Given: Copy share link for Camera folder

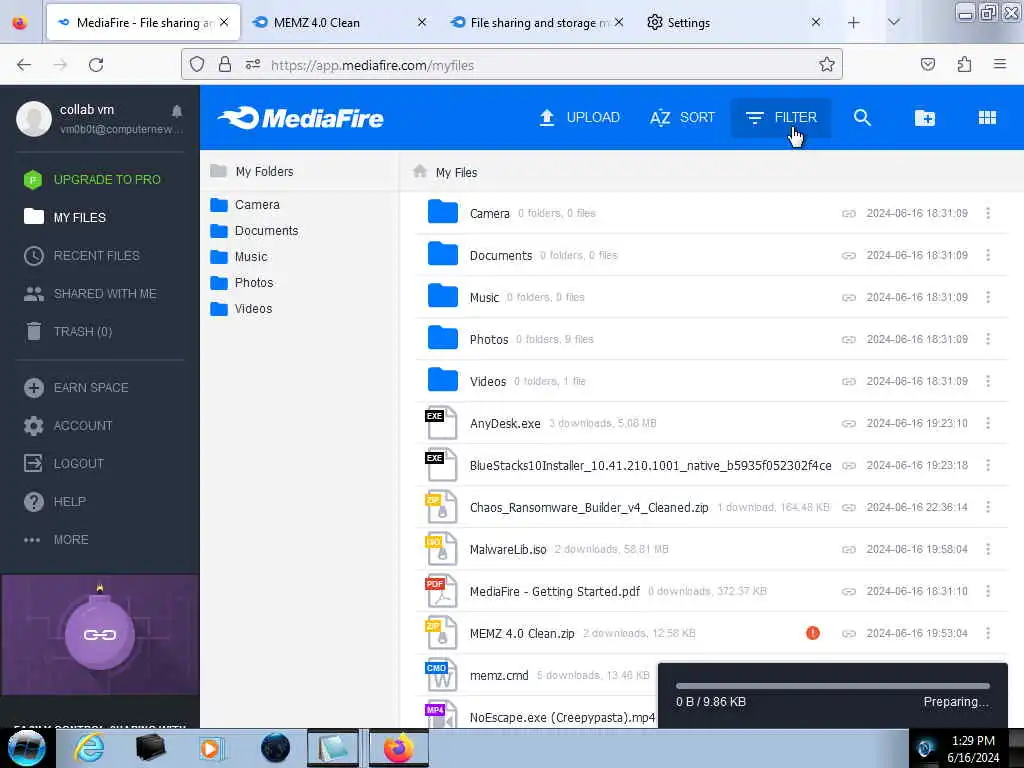Looking at the screenshot, I should pos(848,214).
